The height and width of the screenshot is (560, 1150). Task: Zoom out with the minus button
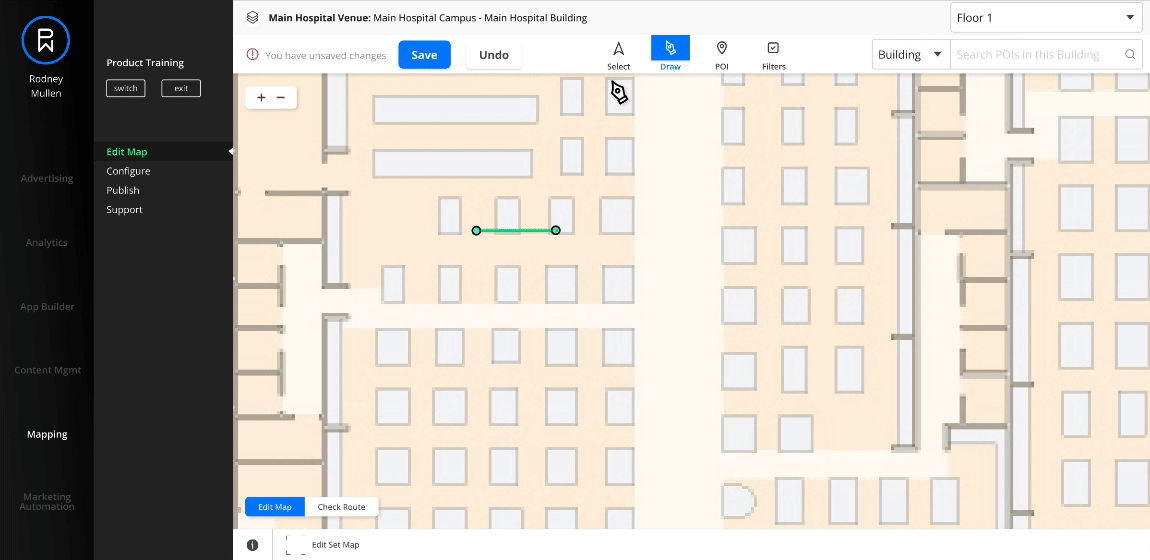pos(280,97)
